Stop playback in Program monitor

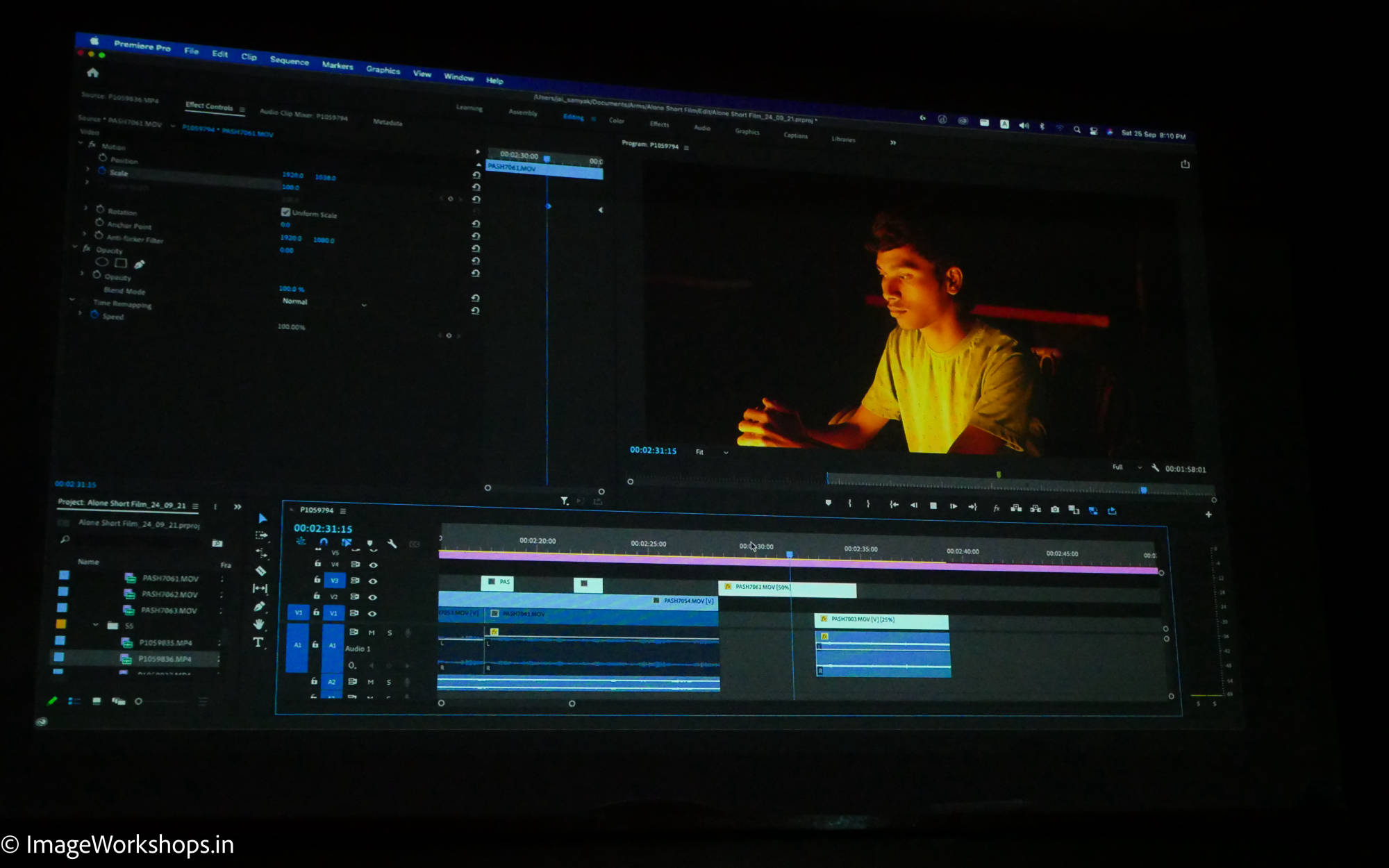point(933,506)
